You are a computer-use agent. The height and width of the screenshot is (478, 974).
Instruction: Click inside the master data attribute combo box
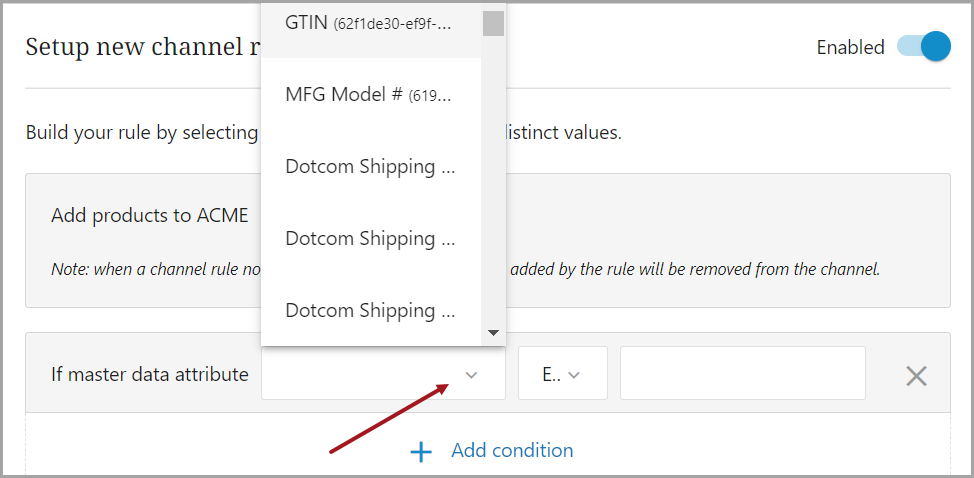(360, 374)
